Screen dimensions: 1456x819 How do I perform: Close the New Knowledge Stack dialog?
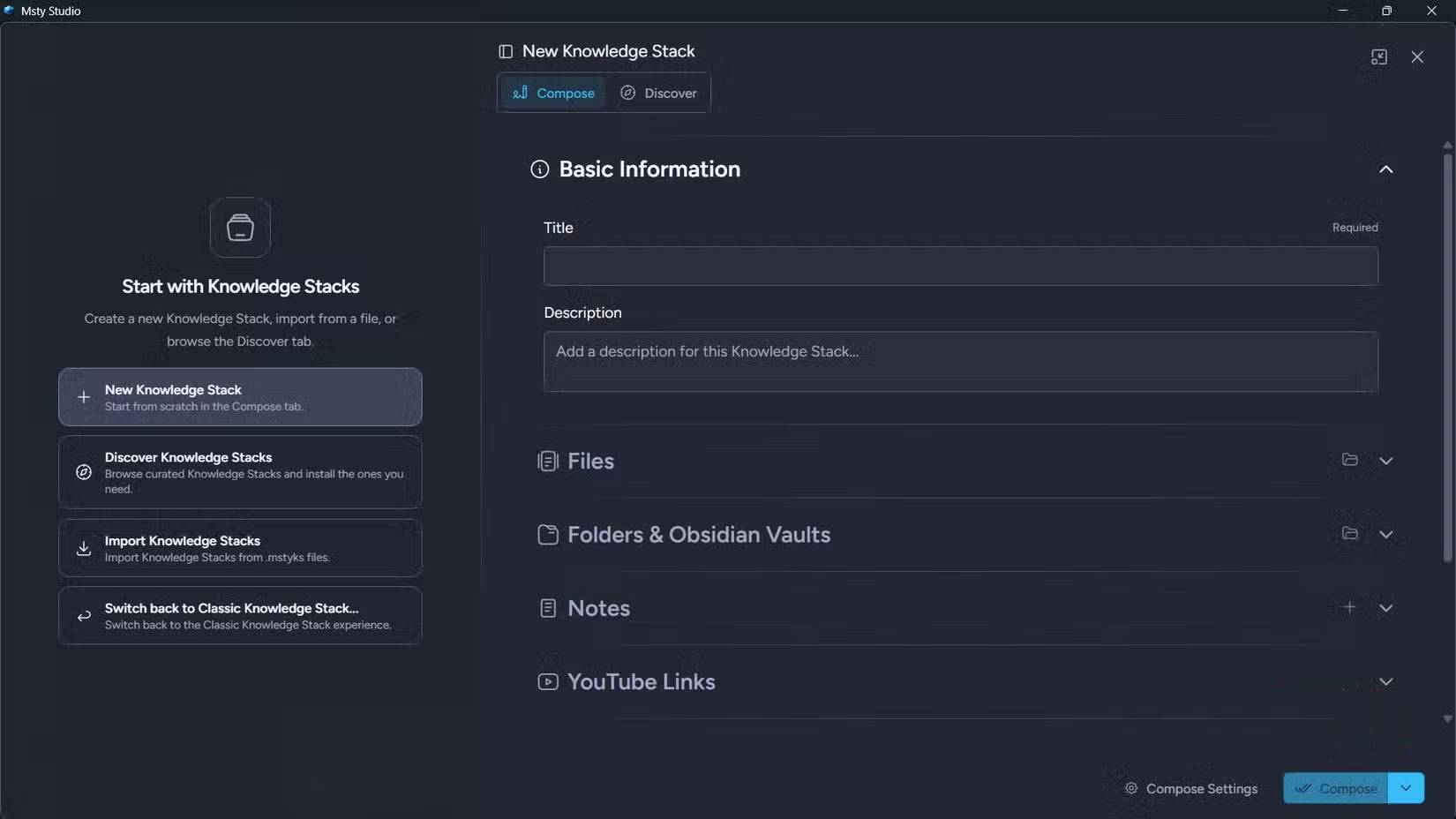1417,56
